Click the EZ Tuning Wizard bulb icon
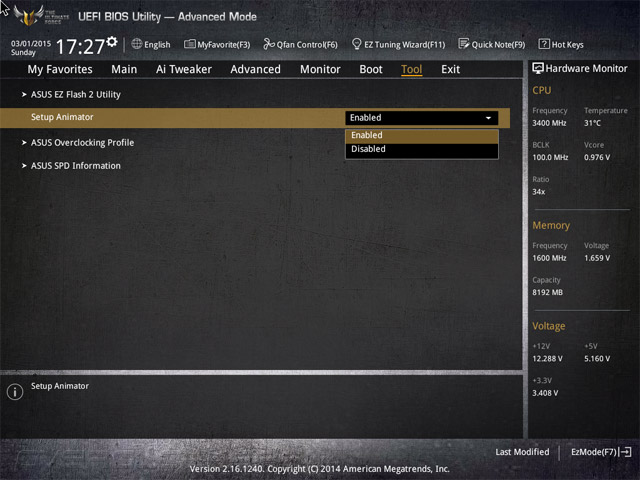Image resolution: width=640 pixels, height=480 pixels. pyautogui.click(x=356, y=44)
